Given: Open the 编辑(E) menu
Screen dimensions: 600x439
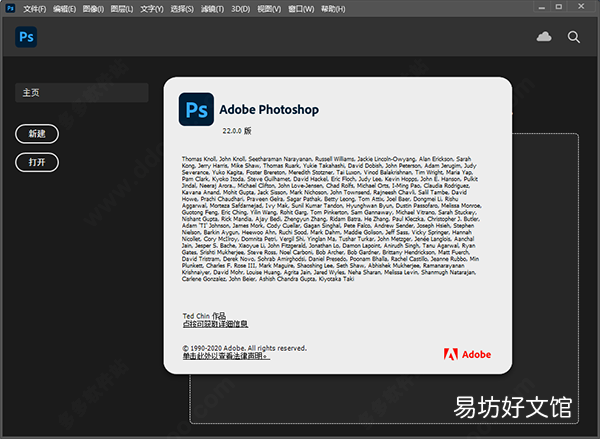Looking at the screenshot, I should pos(64,9).
